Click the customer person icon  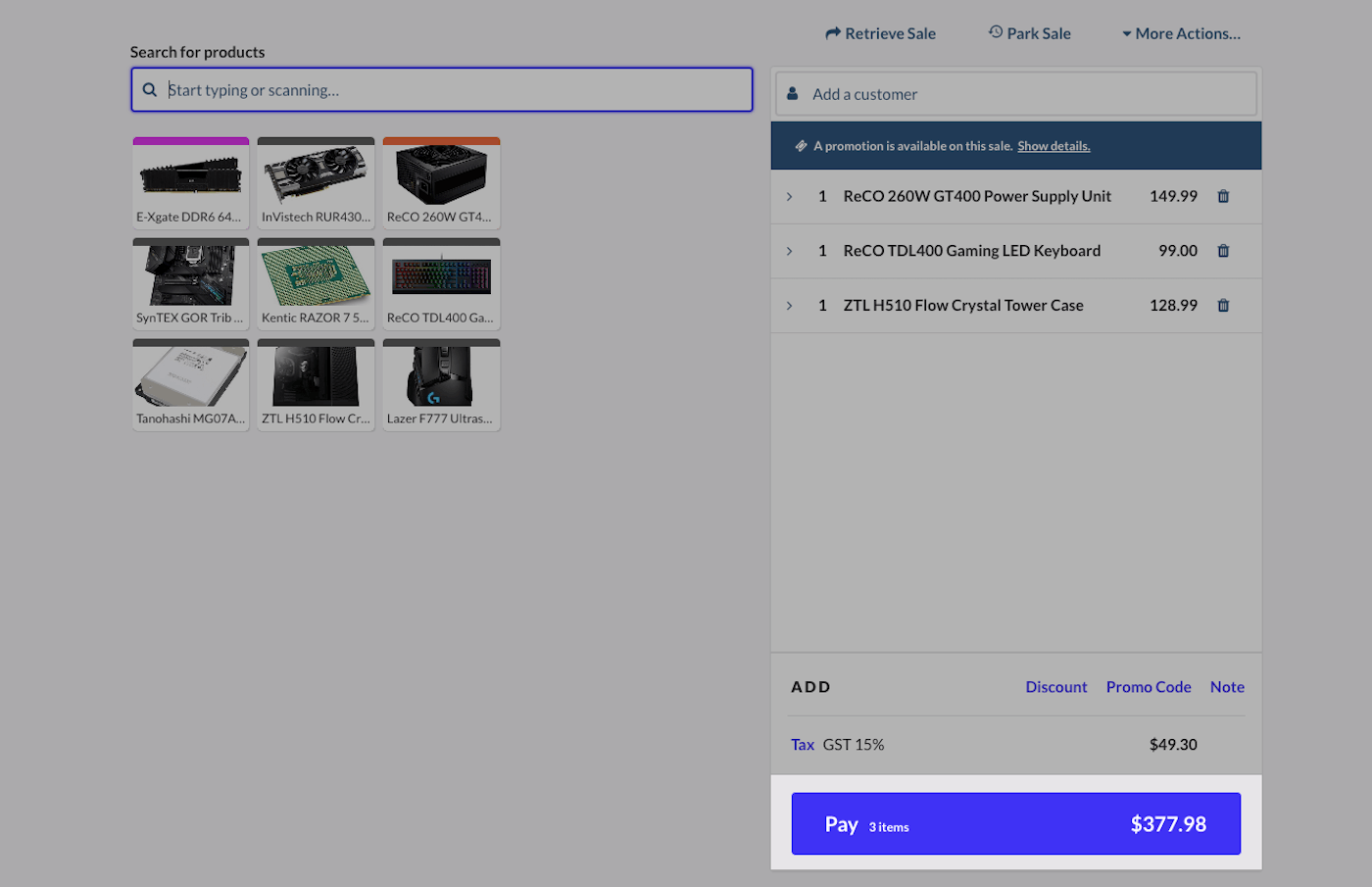(x=793, y=94)
